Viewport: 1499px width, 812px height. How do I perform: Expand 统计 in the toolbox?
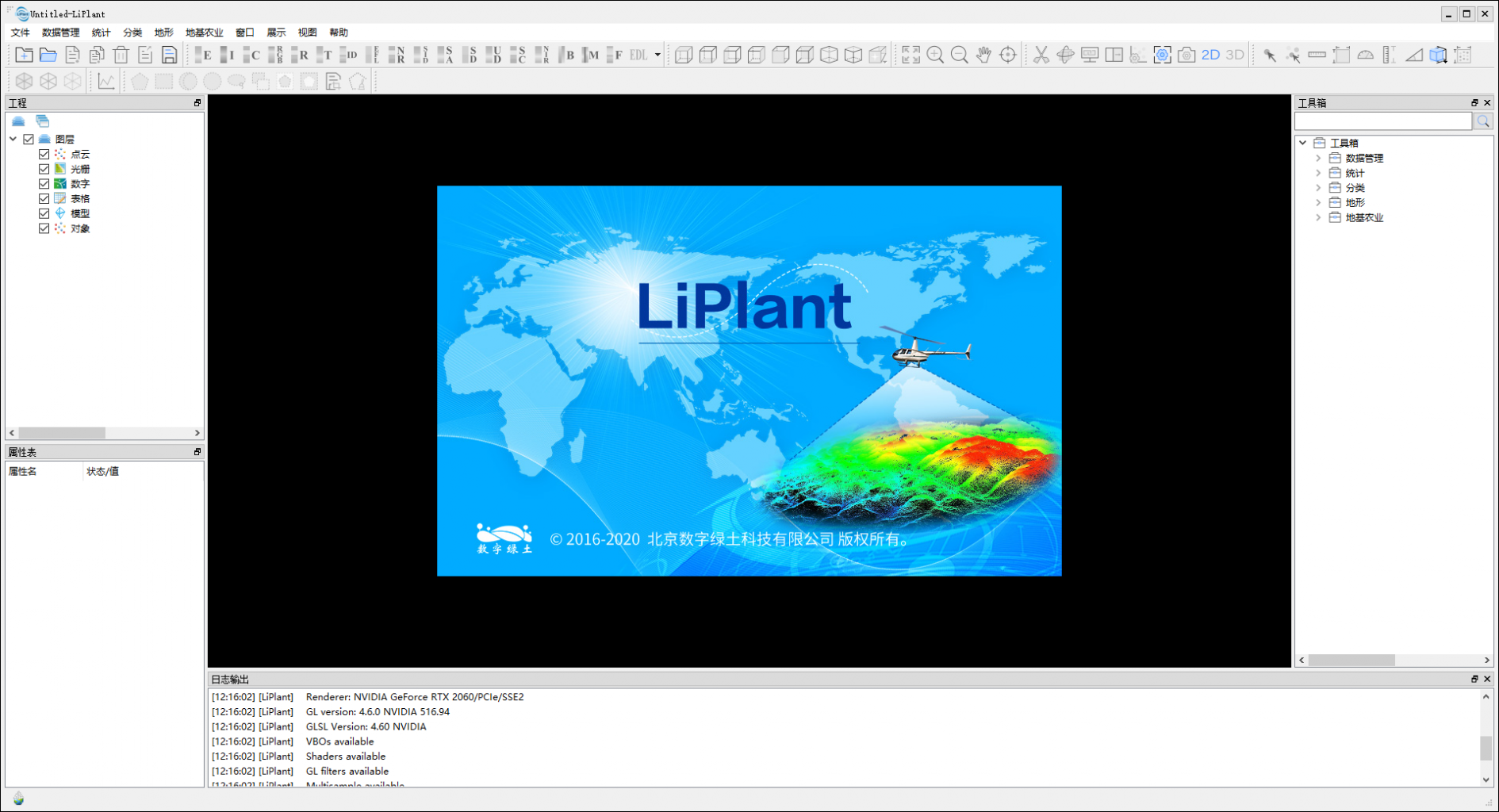pos(1318,173)
